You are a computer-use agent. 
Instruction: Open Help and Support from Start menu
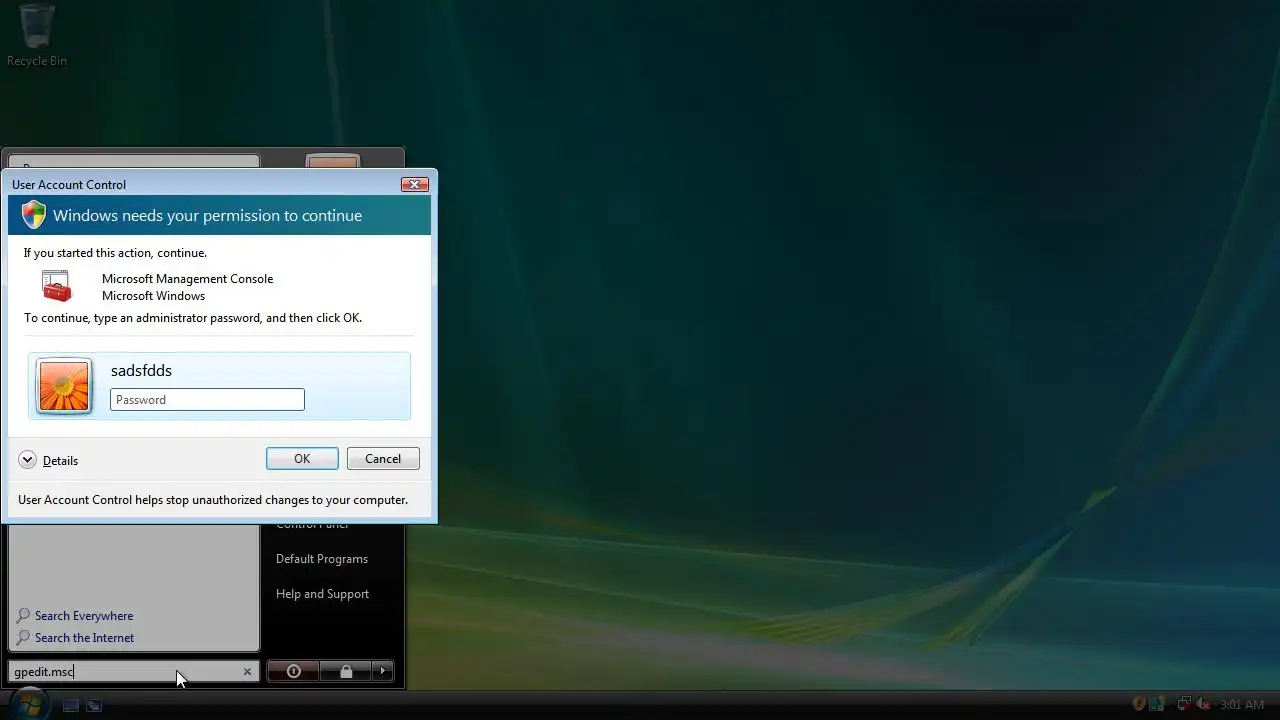click(322, 594)
